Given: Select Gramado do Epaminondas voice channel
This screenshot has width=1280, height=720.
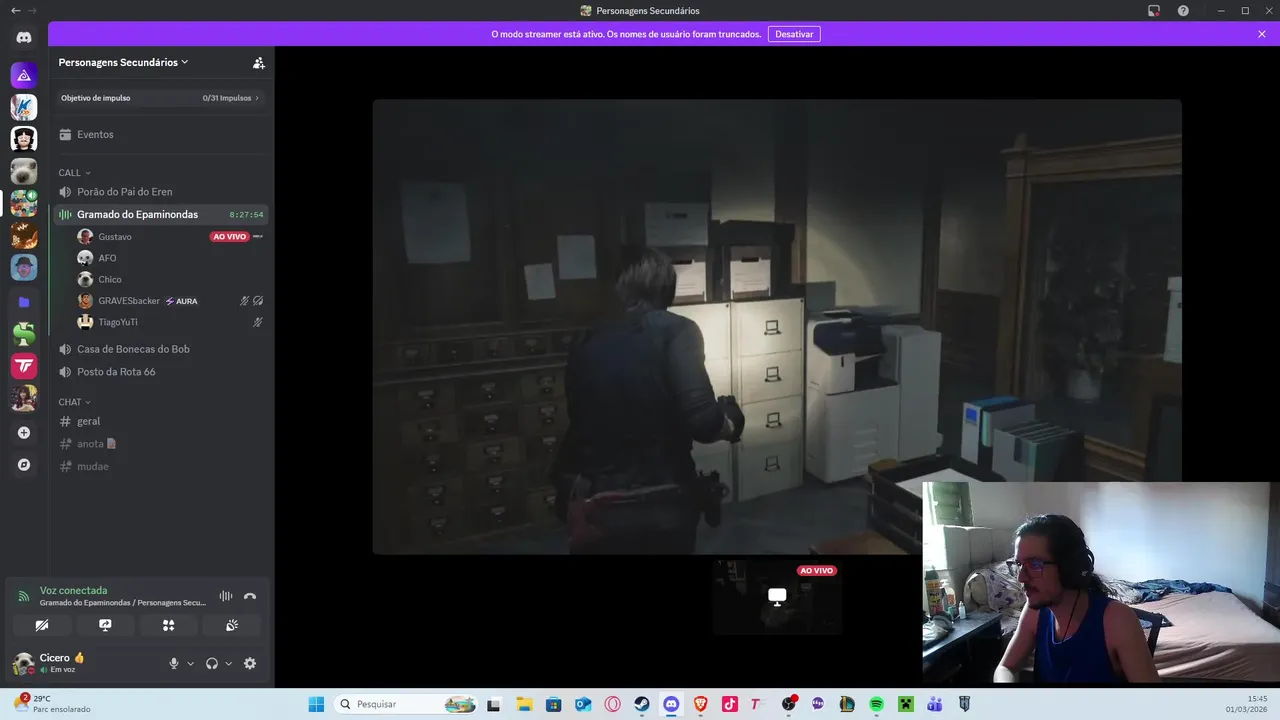Looking at the screenshot, I should pos(160,214).
